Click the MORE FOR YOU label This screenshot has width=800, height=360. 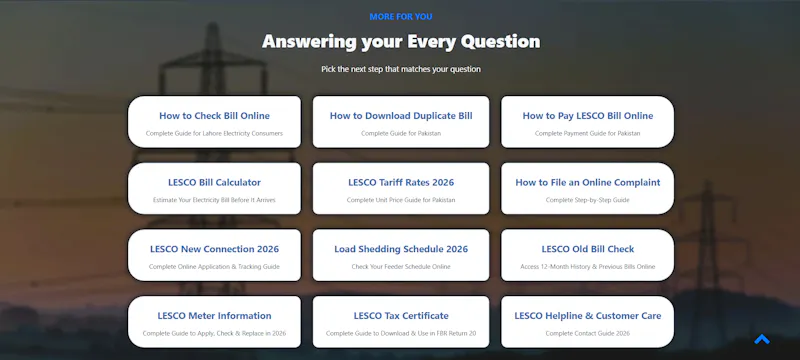pos(401,17)
